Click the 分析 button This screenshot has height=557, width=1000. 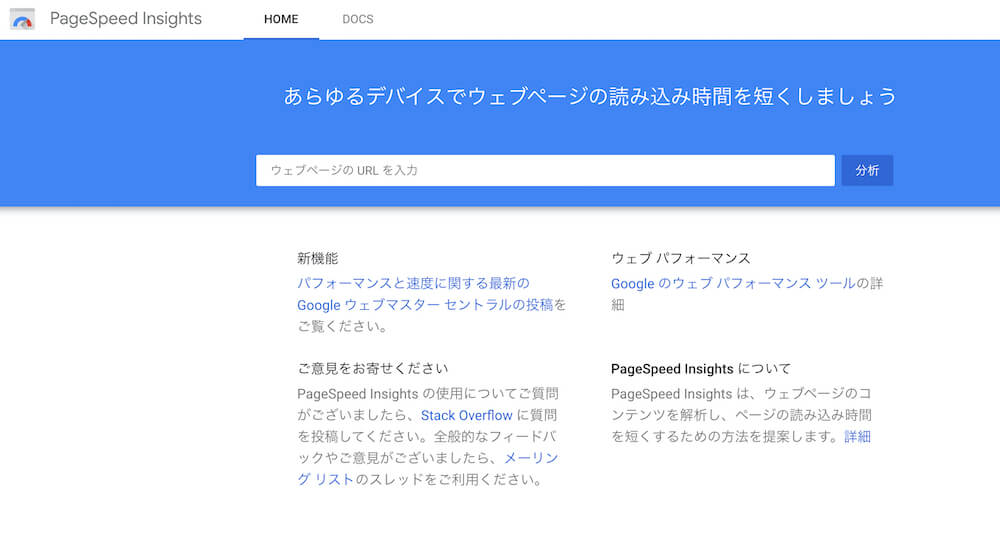[867, 170]
